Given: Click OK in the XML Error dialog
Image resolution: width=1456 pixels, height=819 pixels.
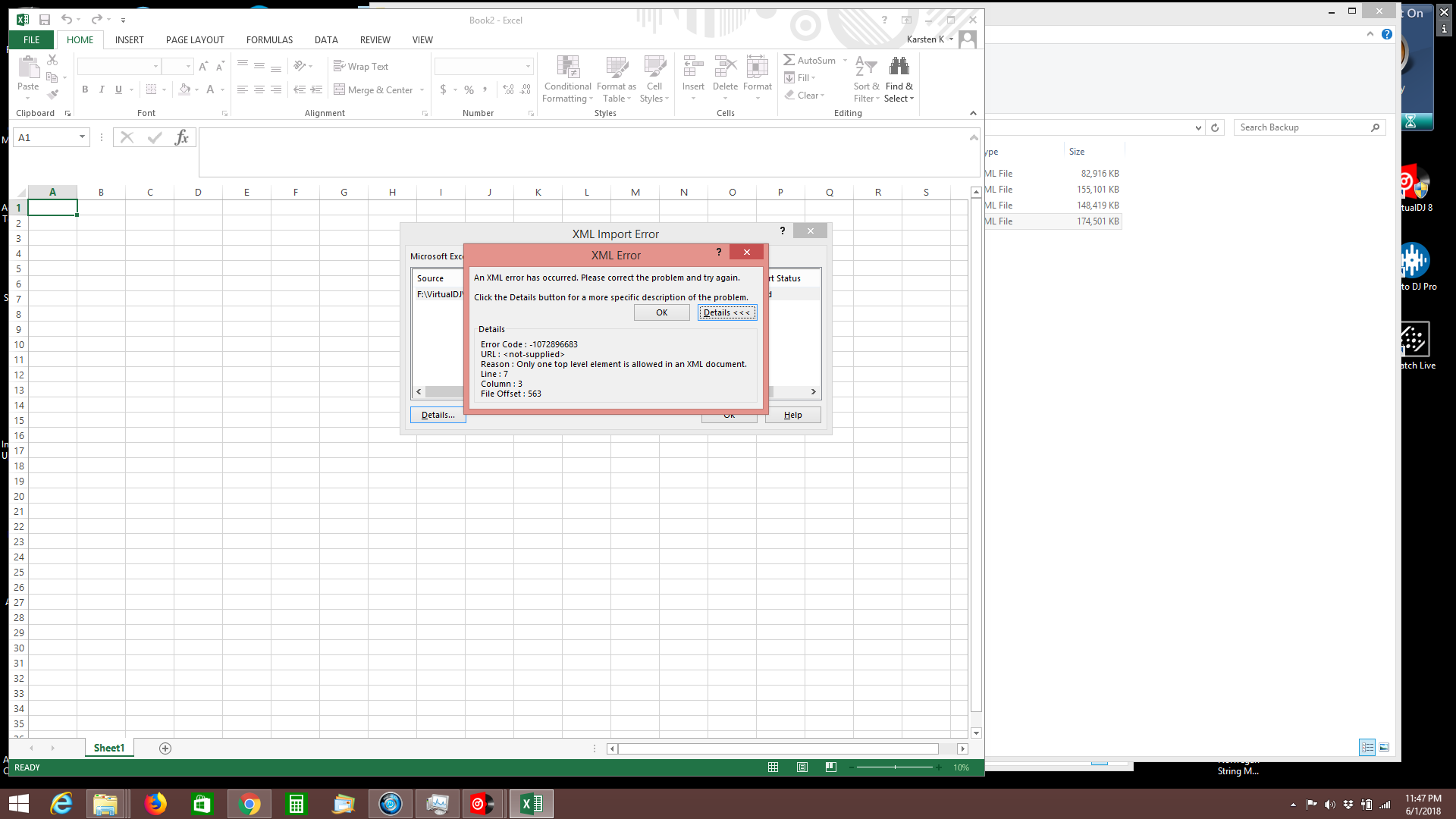Looking at the screenshot, I should [661, 312].
